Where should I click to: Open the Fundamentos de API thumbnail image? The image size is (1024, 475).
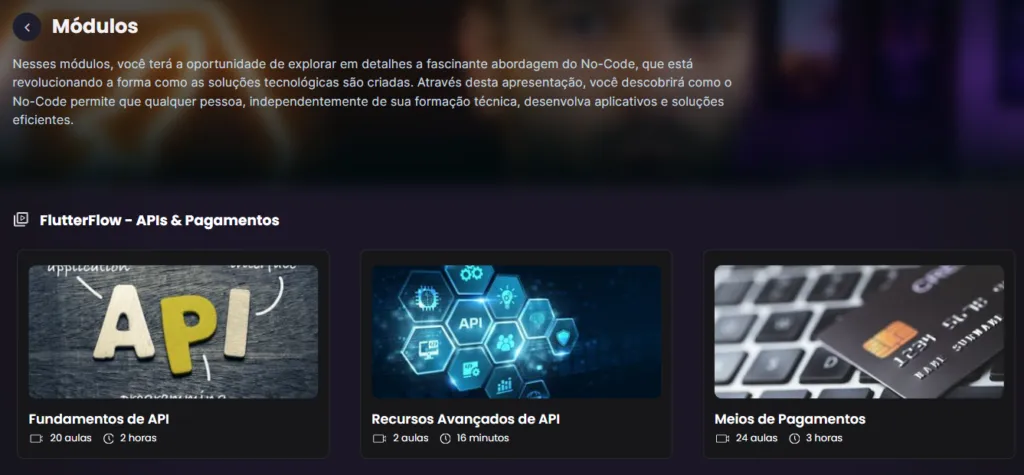click(x=173, y=332)
